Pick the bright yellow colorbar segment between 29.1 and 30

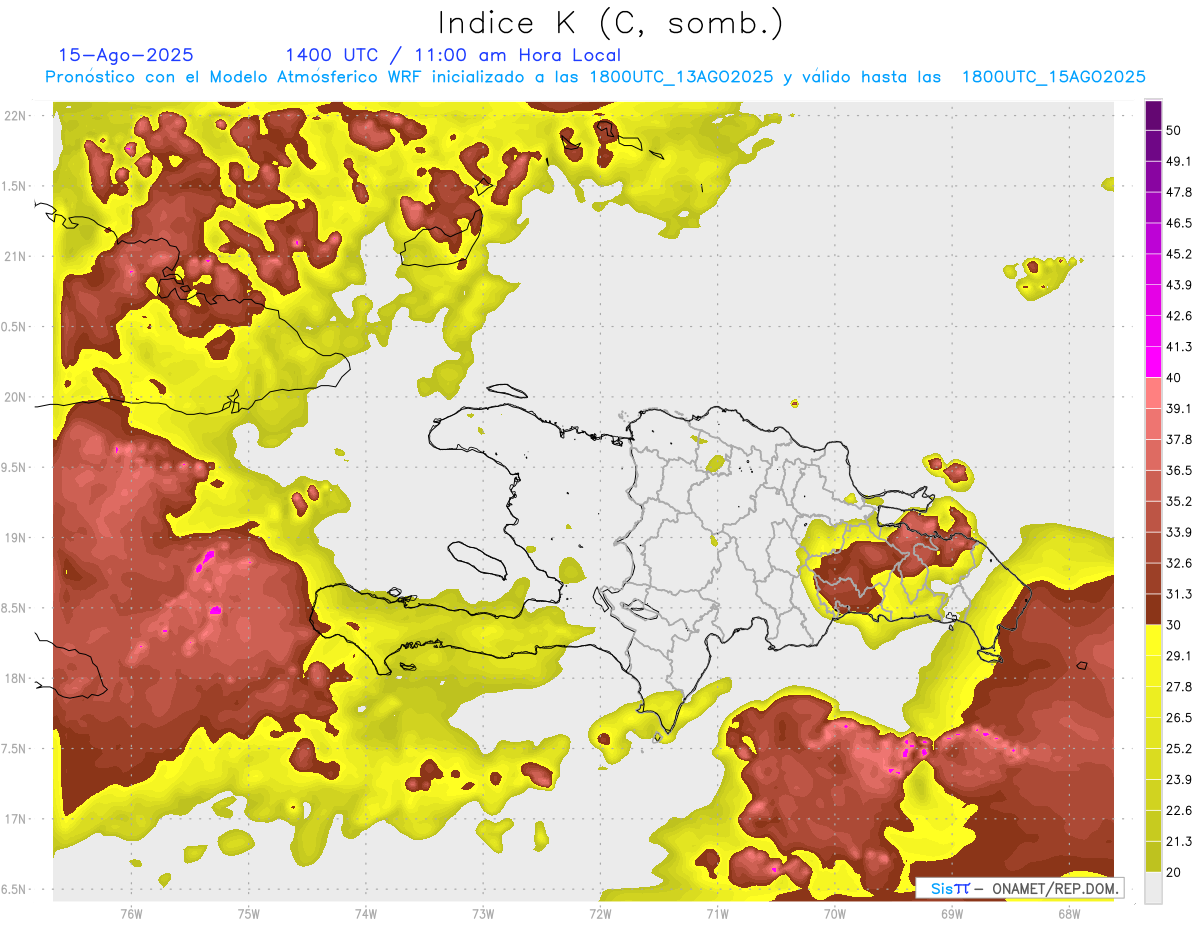pyautogui.click(x=1153, y=640)
